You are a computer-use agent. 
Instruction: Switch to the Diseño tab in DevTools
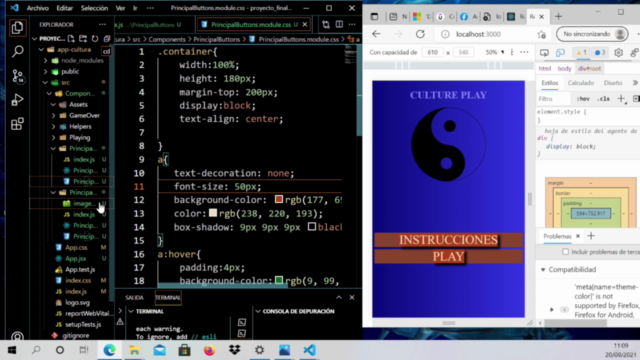pos(613,83)
